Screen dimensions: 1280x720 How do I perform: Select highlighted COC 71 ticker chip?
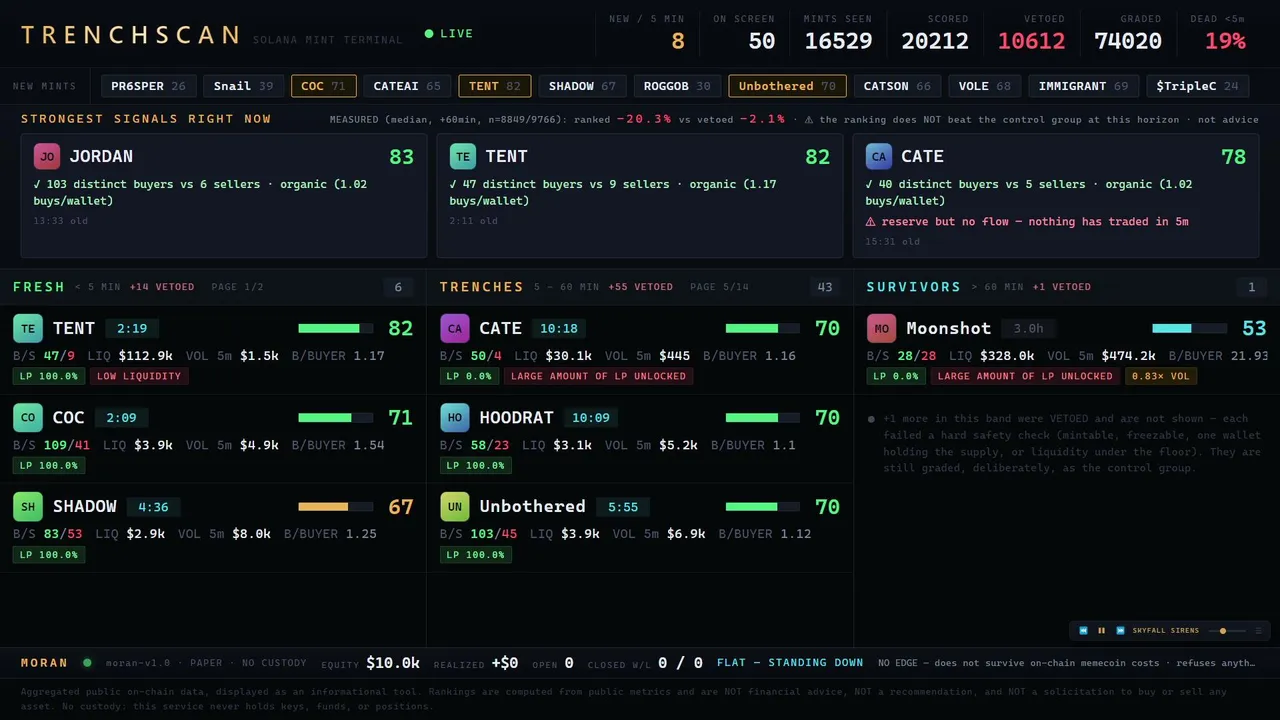click(x=323, y=86)
